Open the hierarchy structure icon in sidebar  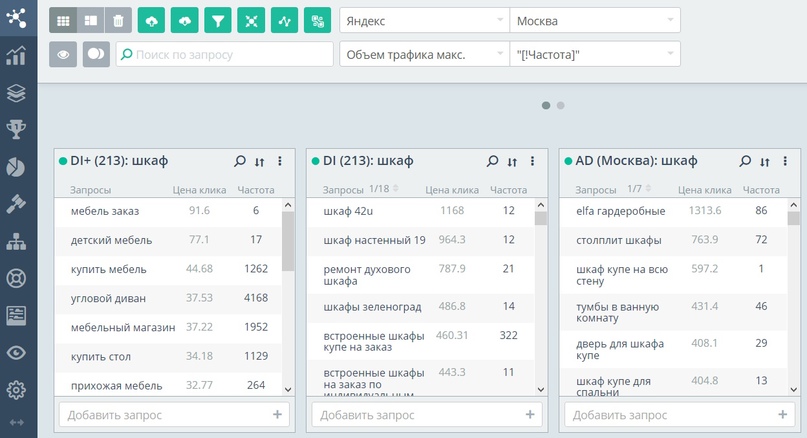(x=16, y=241)
